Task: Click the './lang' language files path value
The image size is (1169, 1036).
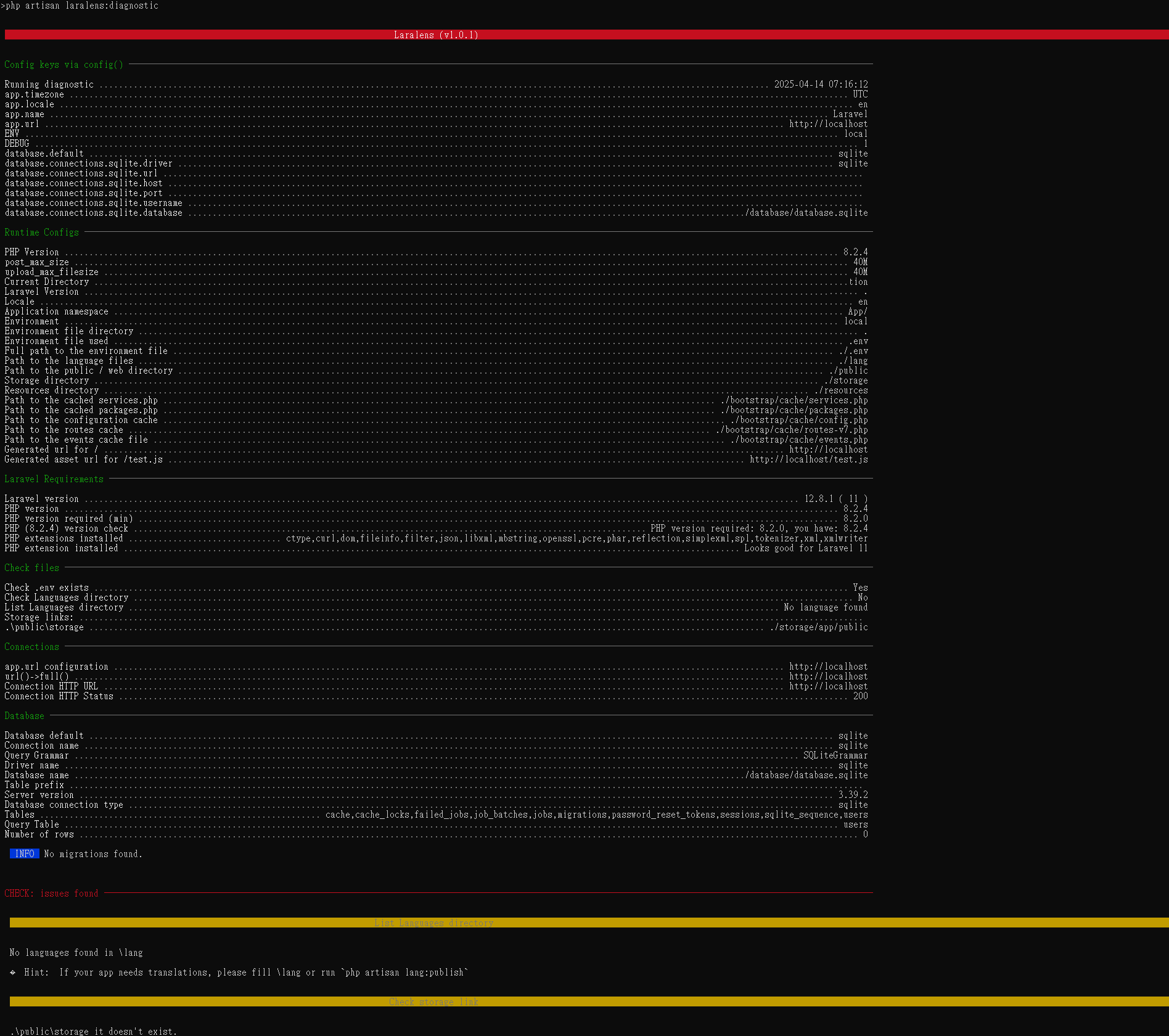Action: click(853, 361)
